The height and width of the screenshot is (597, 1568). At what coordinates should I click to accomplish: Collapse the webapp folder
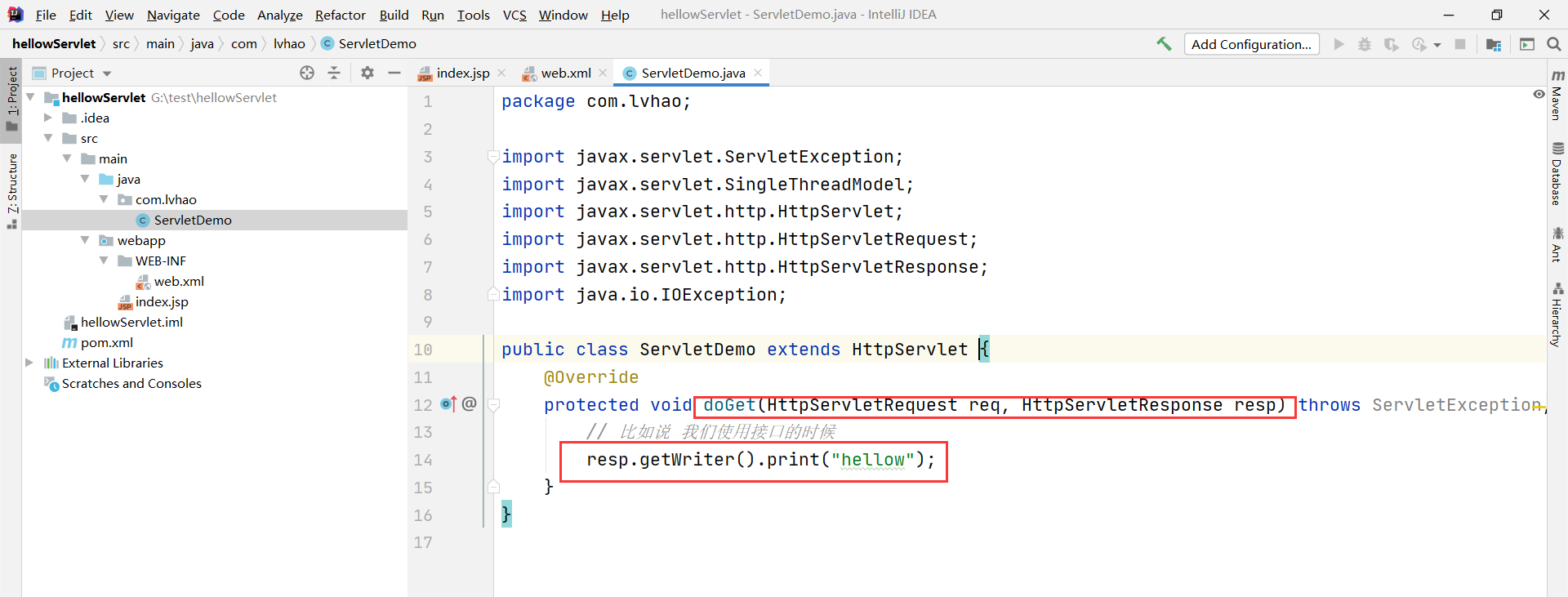85,240
